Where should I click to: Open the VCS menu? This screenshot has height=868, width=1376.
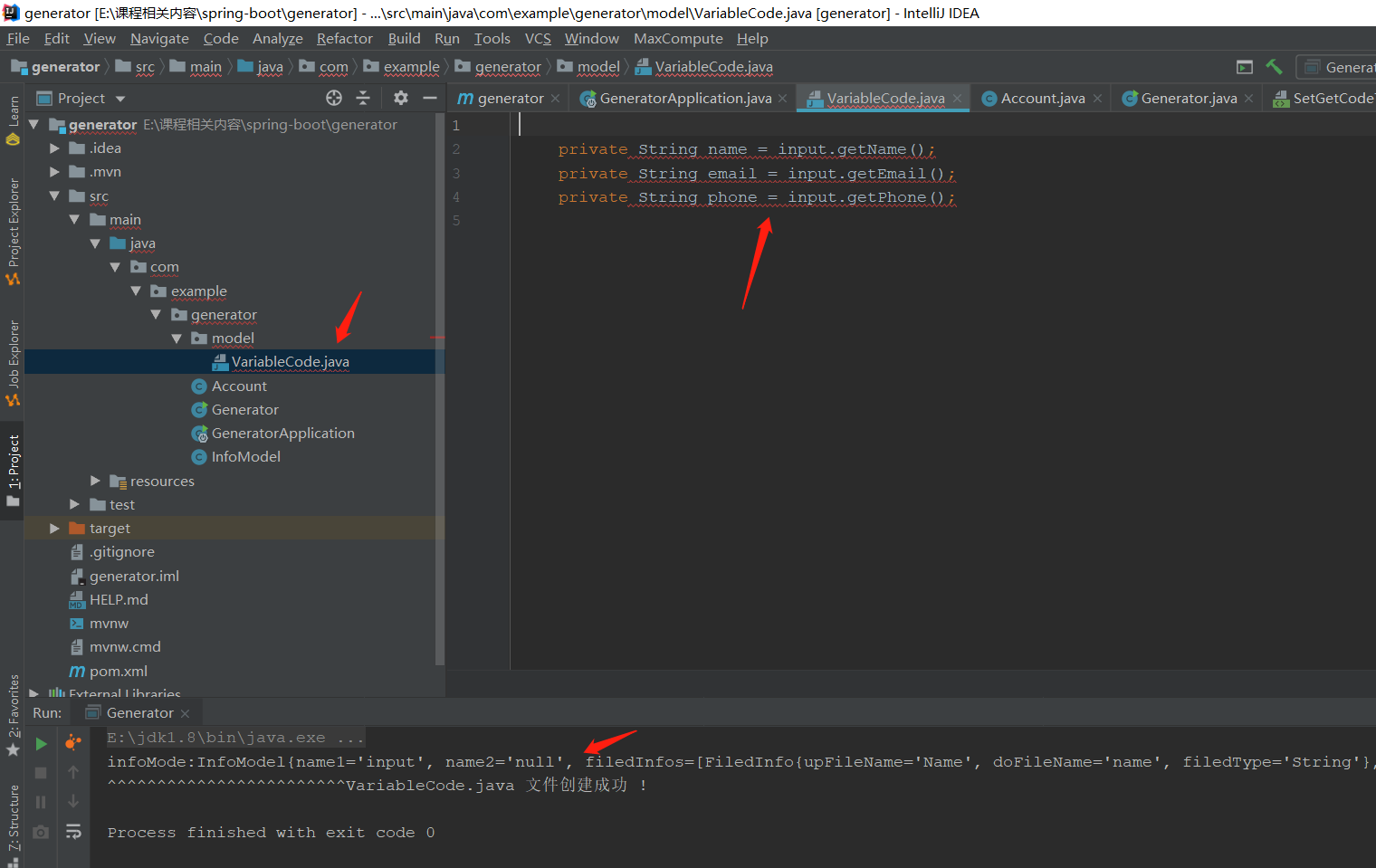tap(538, 38)
